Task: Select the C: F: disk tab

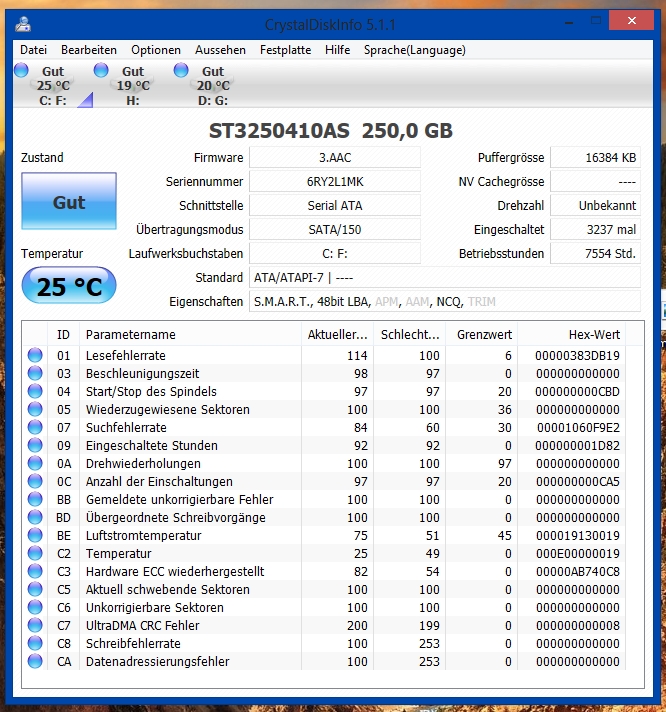Action: 53,85
